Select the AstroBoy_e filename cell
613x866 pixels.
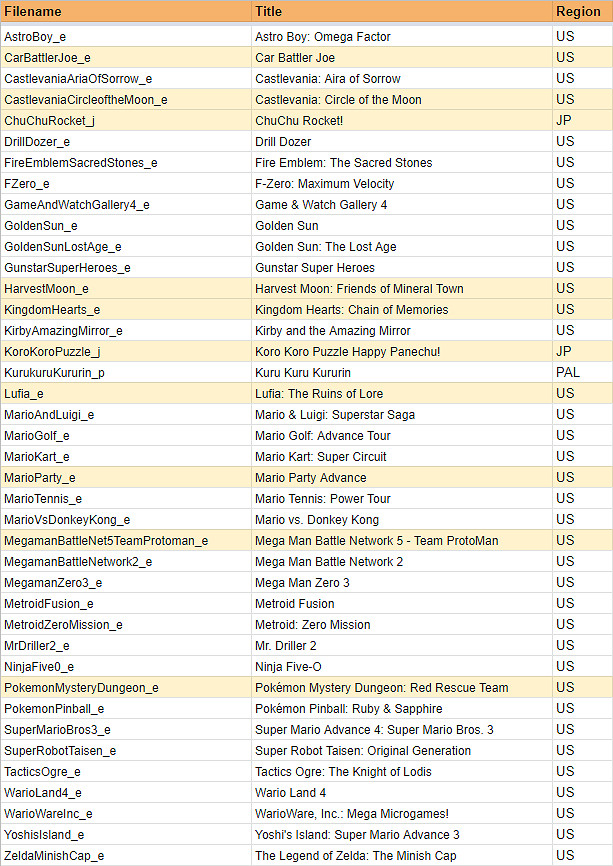(x=35, y=37)
